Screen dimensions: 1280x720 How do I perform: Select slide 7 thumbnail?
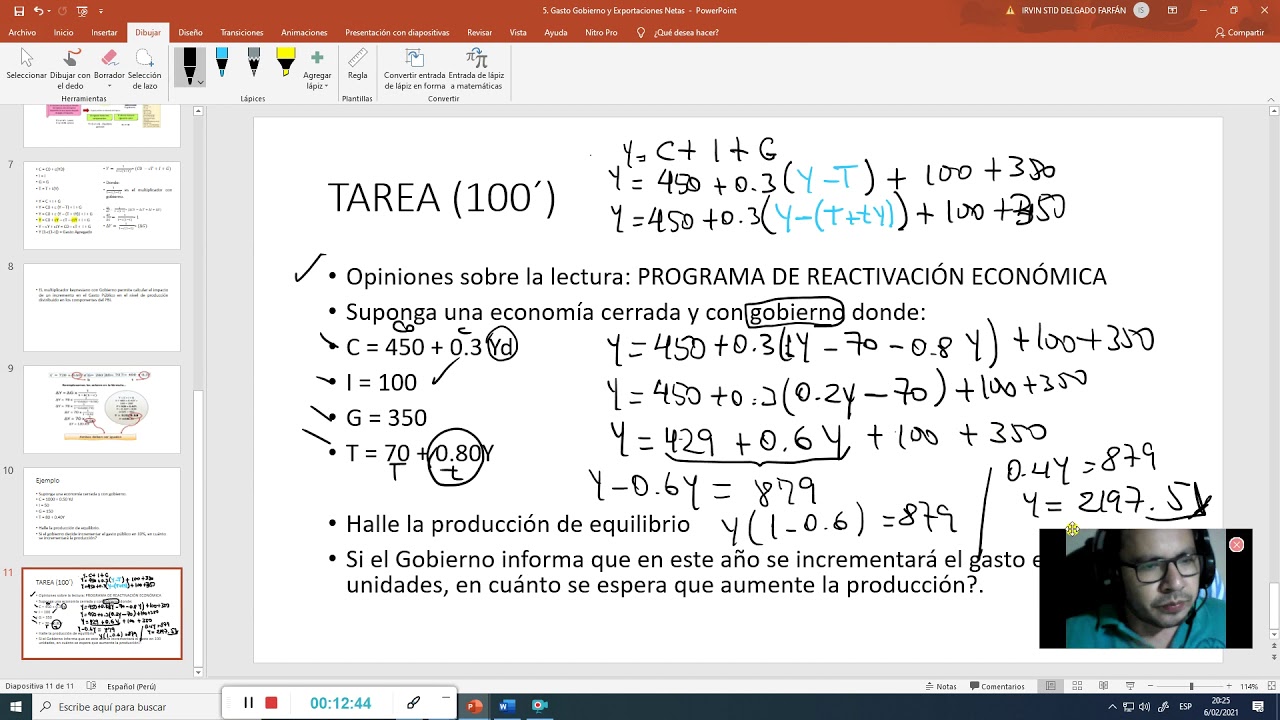pyautogui.click(x=101, y=205)
